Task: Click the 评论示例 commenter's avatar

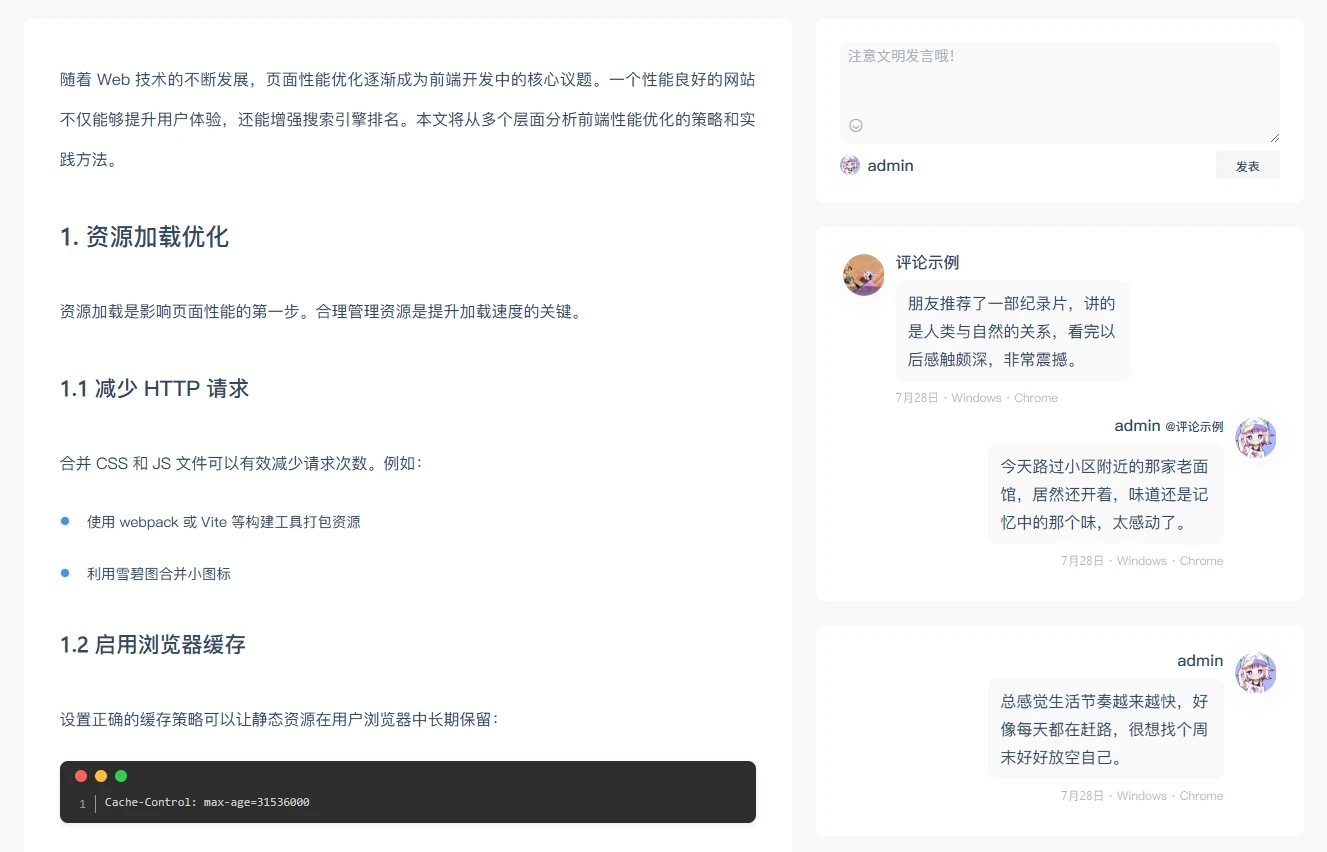Action: click(x=863, y=275)
